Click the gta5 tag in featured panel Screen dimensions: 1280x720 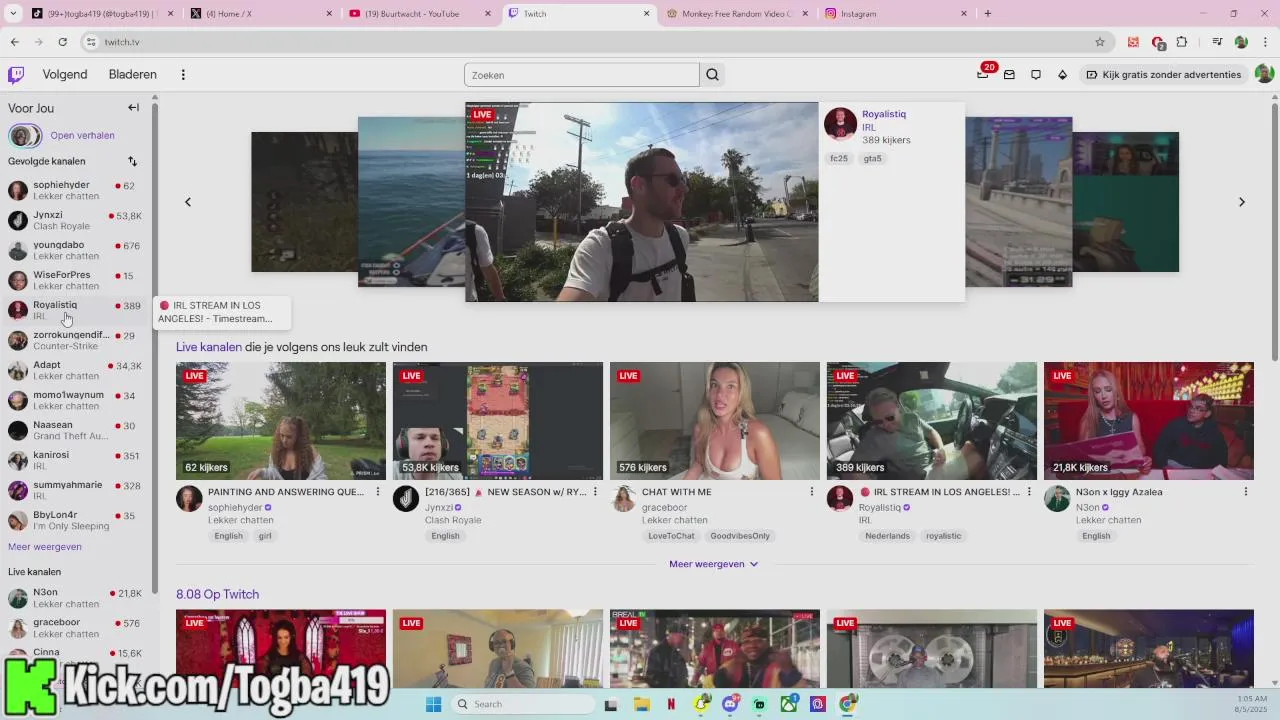pyautogui.click(x=873, y=158)
